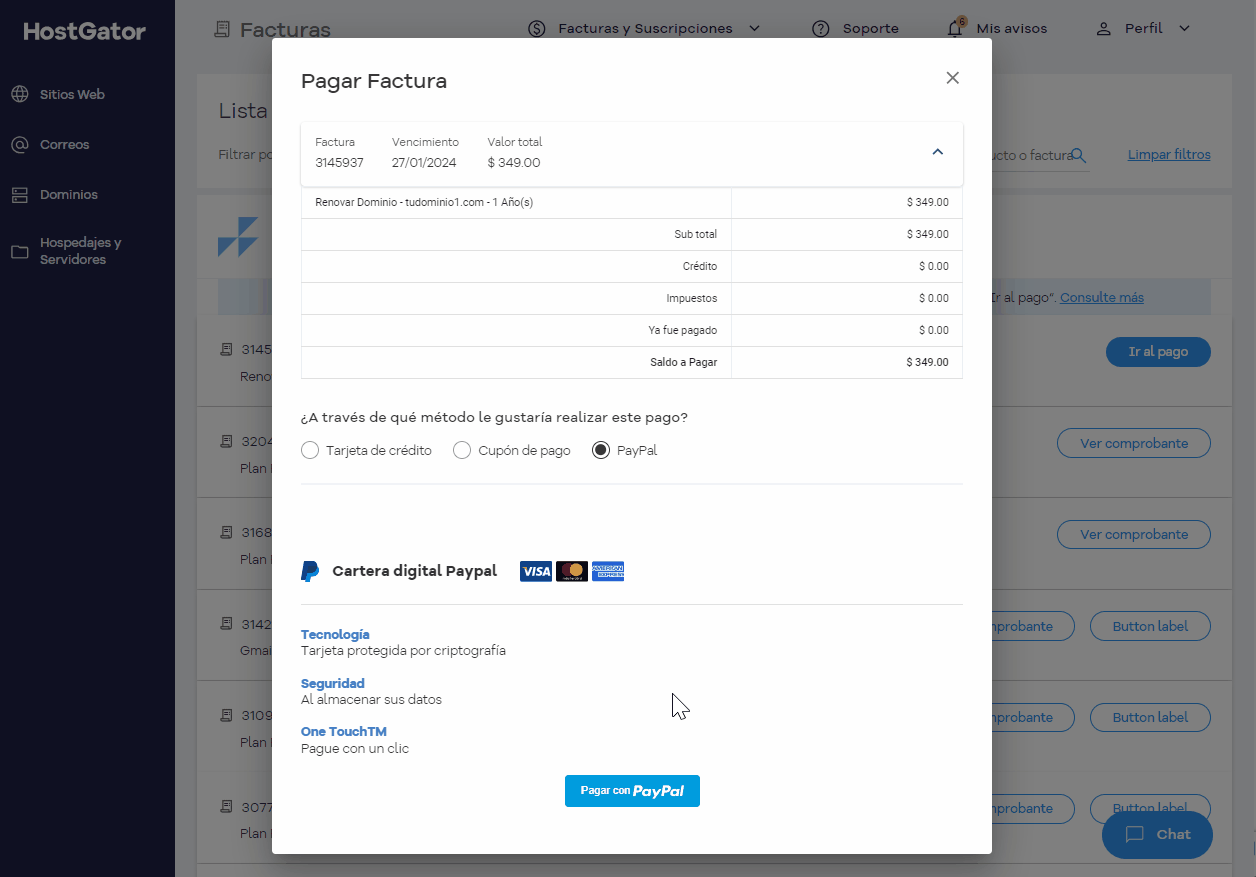Click the Correos at-sign icon
This screenshot has height=877, width=1256.
(x=20, y=145)
